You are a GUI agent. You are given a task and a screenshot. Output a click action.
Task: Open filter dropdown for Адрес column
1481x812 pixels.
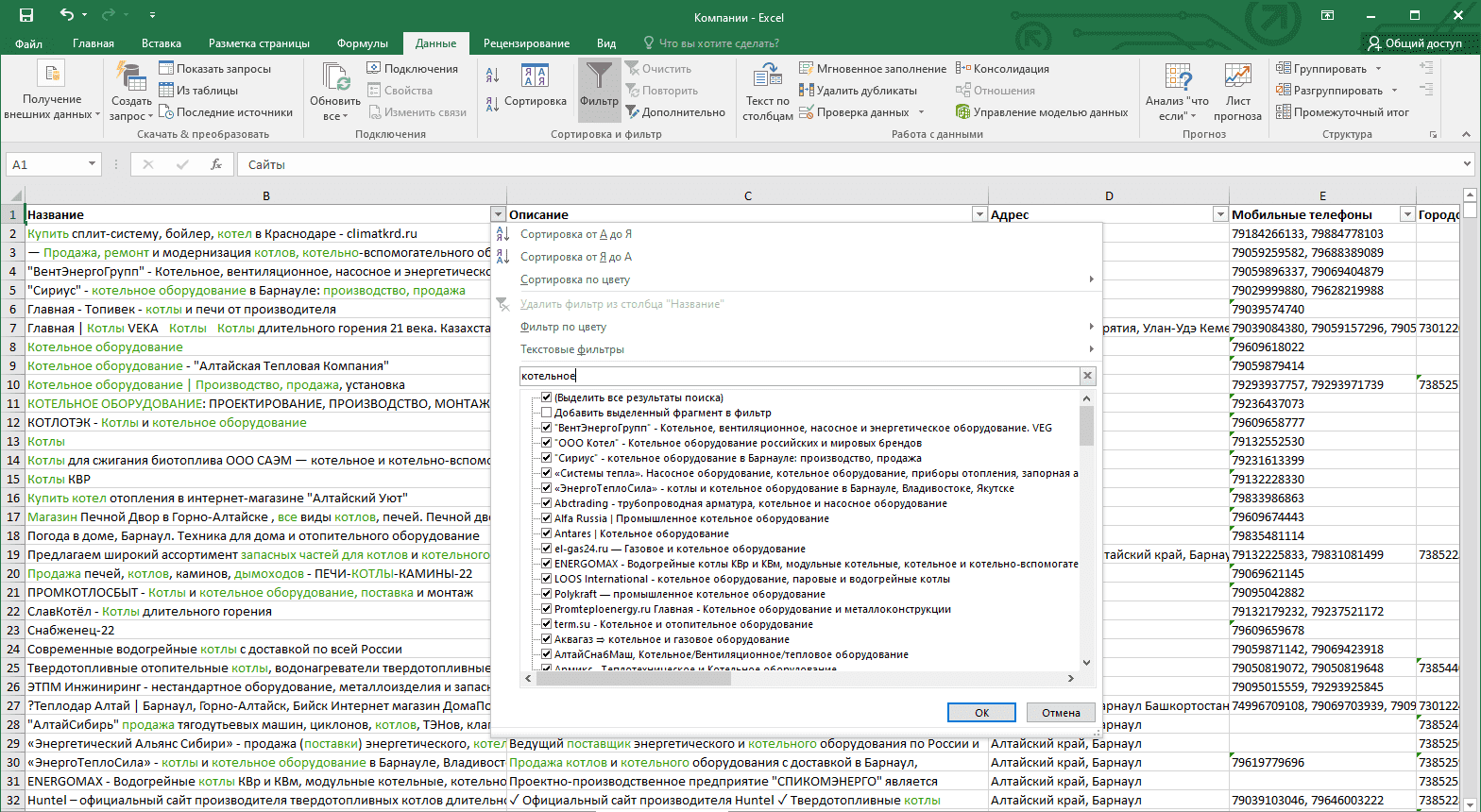coord(1220,214)
